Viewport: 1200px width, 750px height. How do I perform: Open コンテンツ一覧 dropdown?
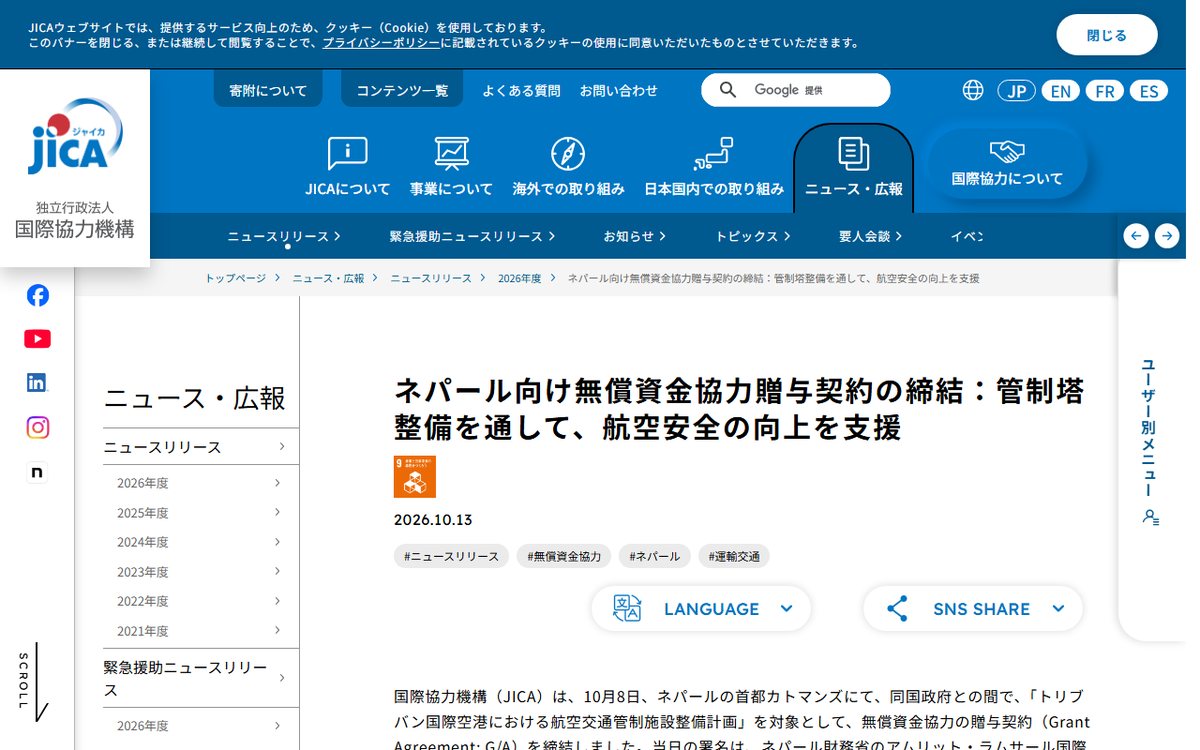(x=403, y=89)
